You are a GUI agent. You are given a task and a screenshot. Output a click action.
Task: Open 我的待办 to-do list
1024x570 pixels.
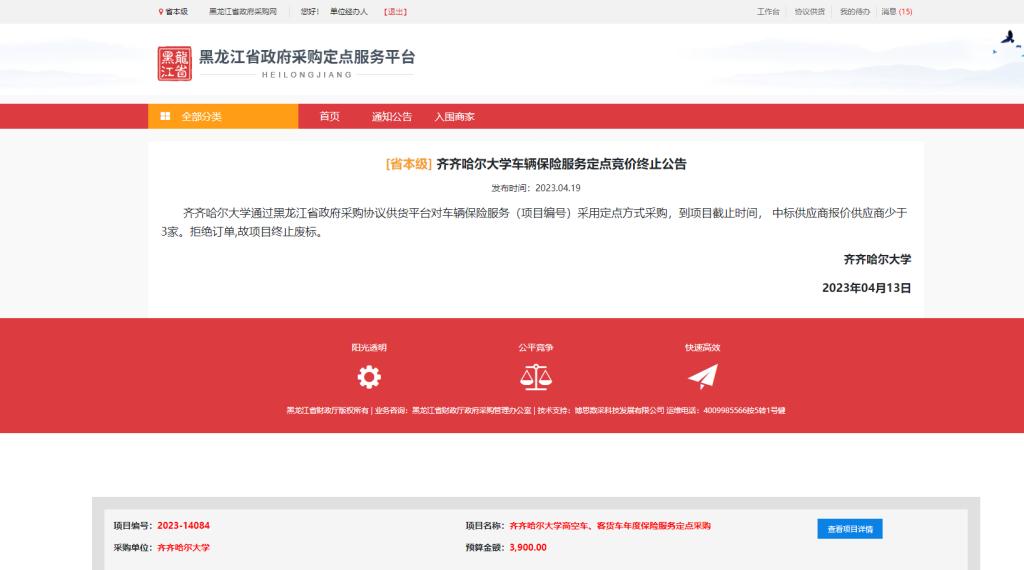click(854, 12)
